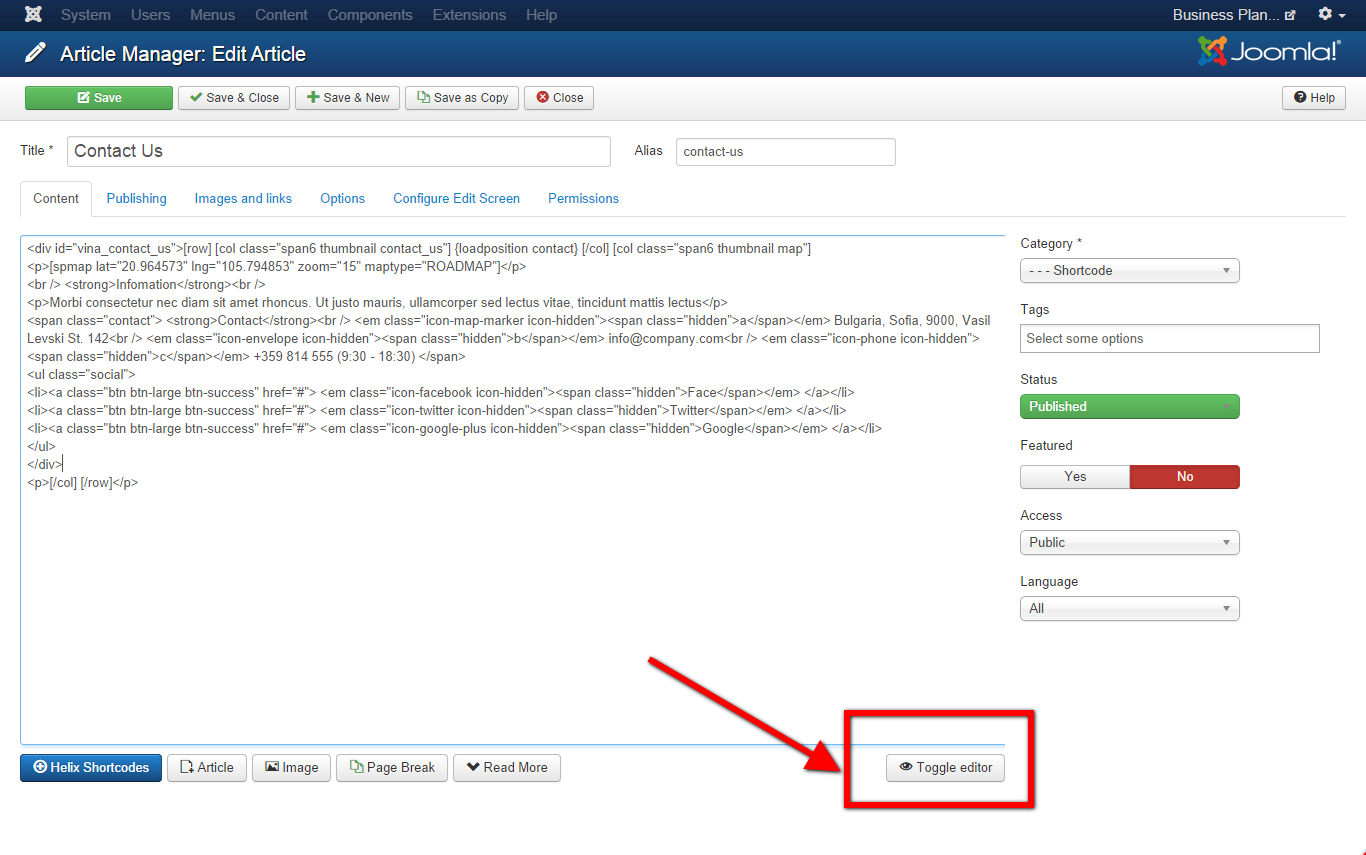Insert Helix Shortcodes into editor

(x=91, y=768)
